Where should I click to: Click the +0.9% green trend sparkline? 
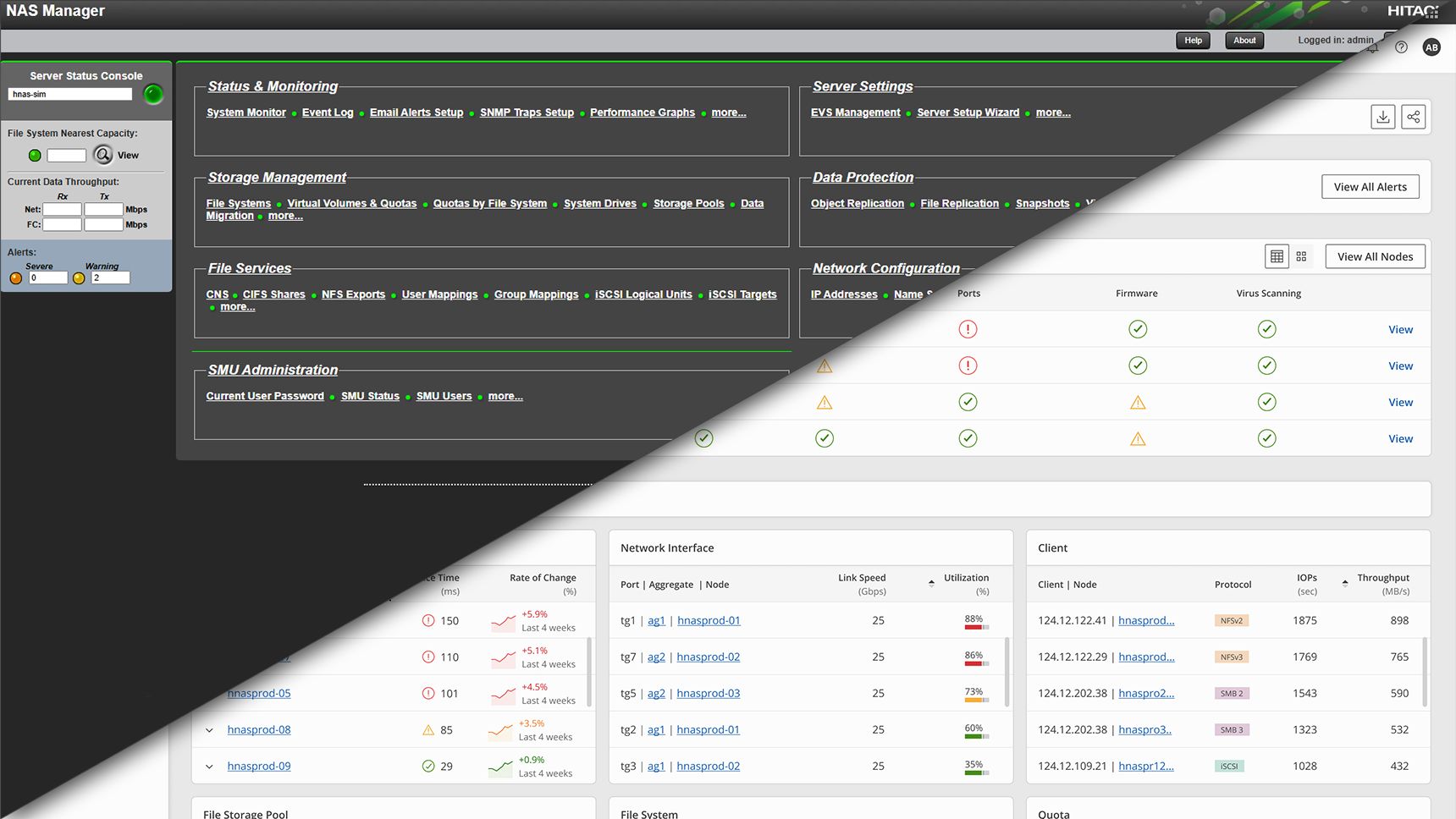coord(500,768)
